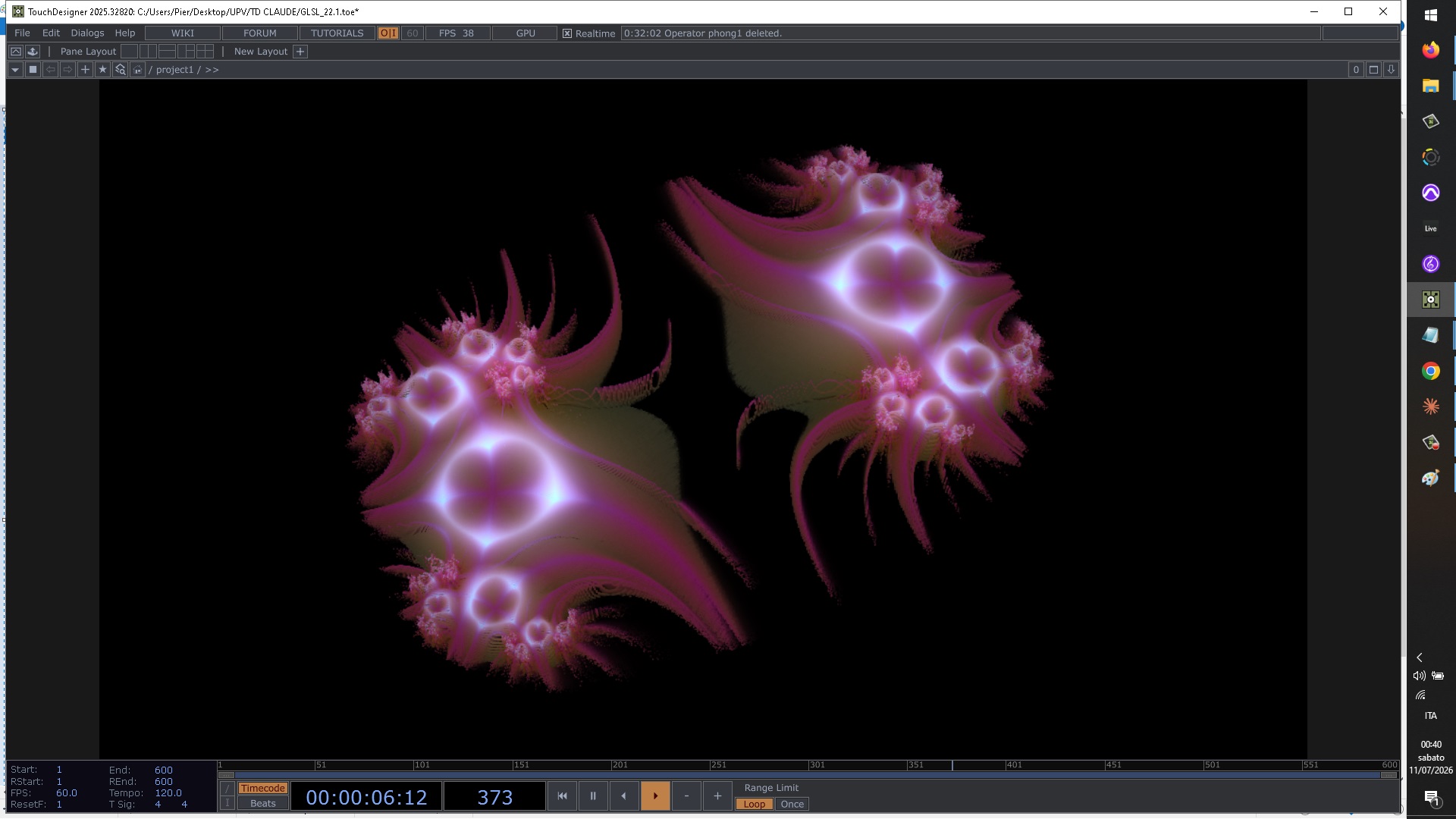Viewport: 1456px width, 819px height.
Task: Click the FPS 38 readout
Action: [x=457, y=33]
